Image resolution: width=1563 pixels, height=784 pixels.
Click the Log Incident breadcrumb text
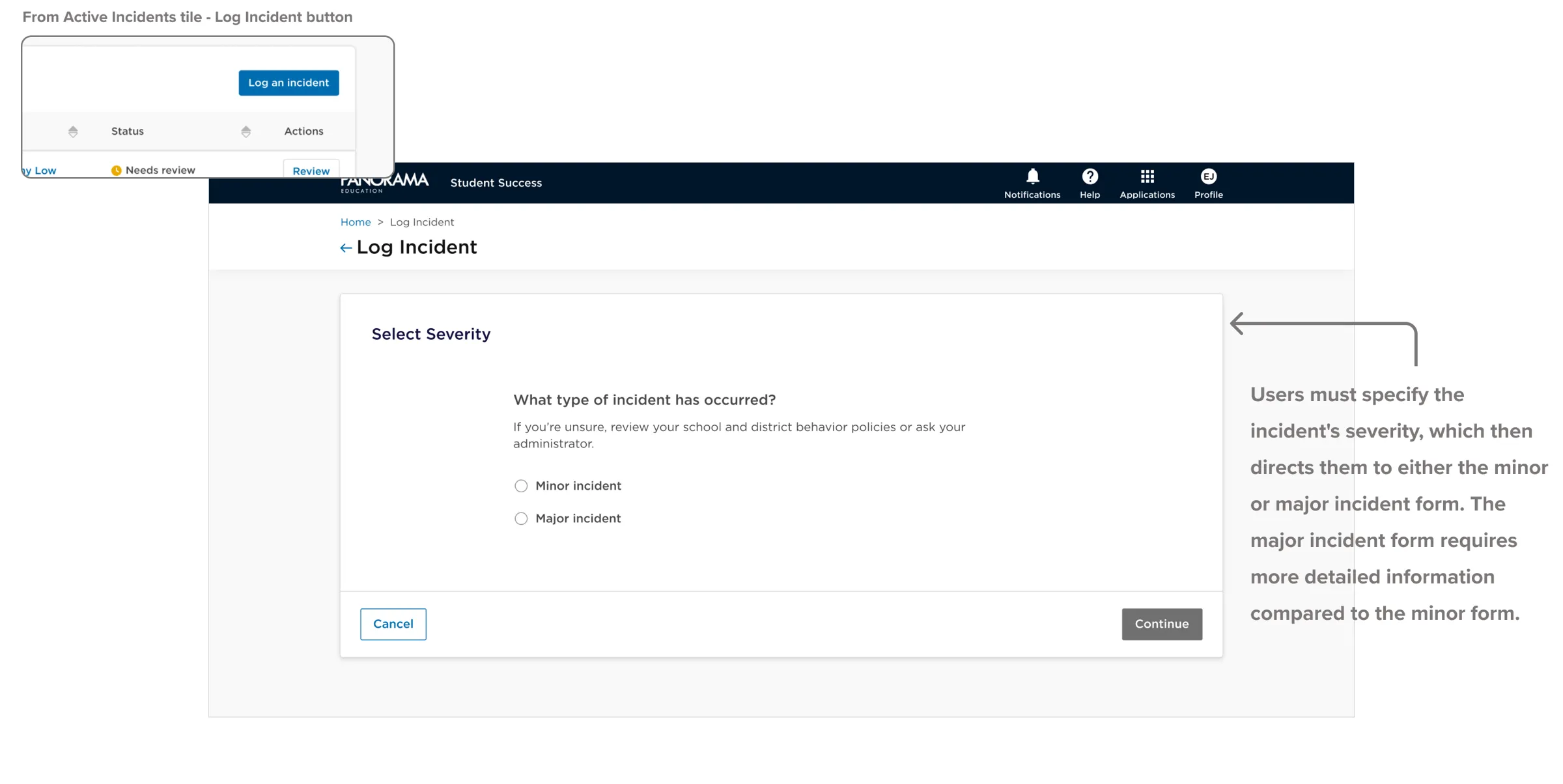pos(421,222)
